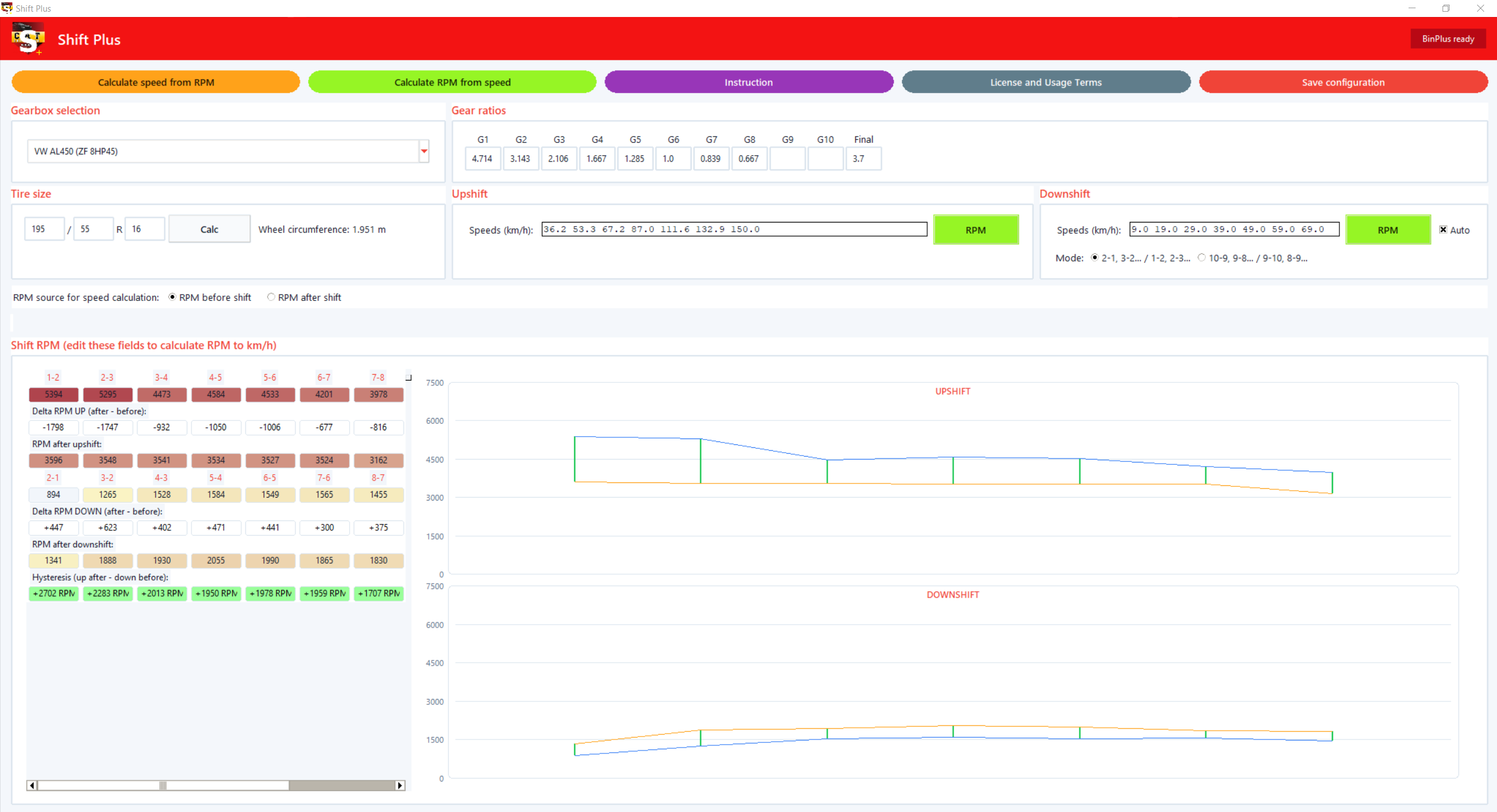Click Save configuration button
This screenshot has height=812, width=1497.
[1343, 82]
